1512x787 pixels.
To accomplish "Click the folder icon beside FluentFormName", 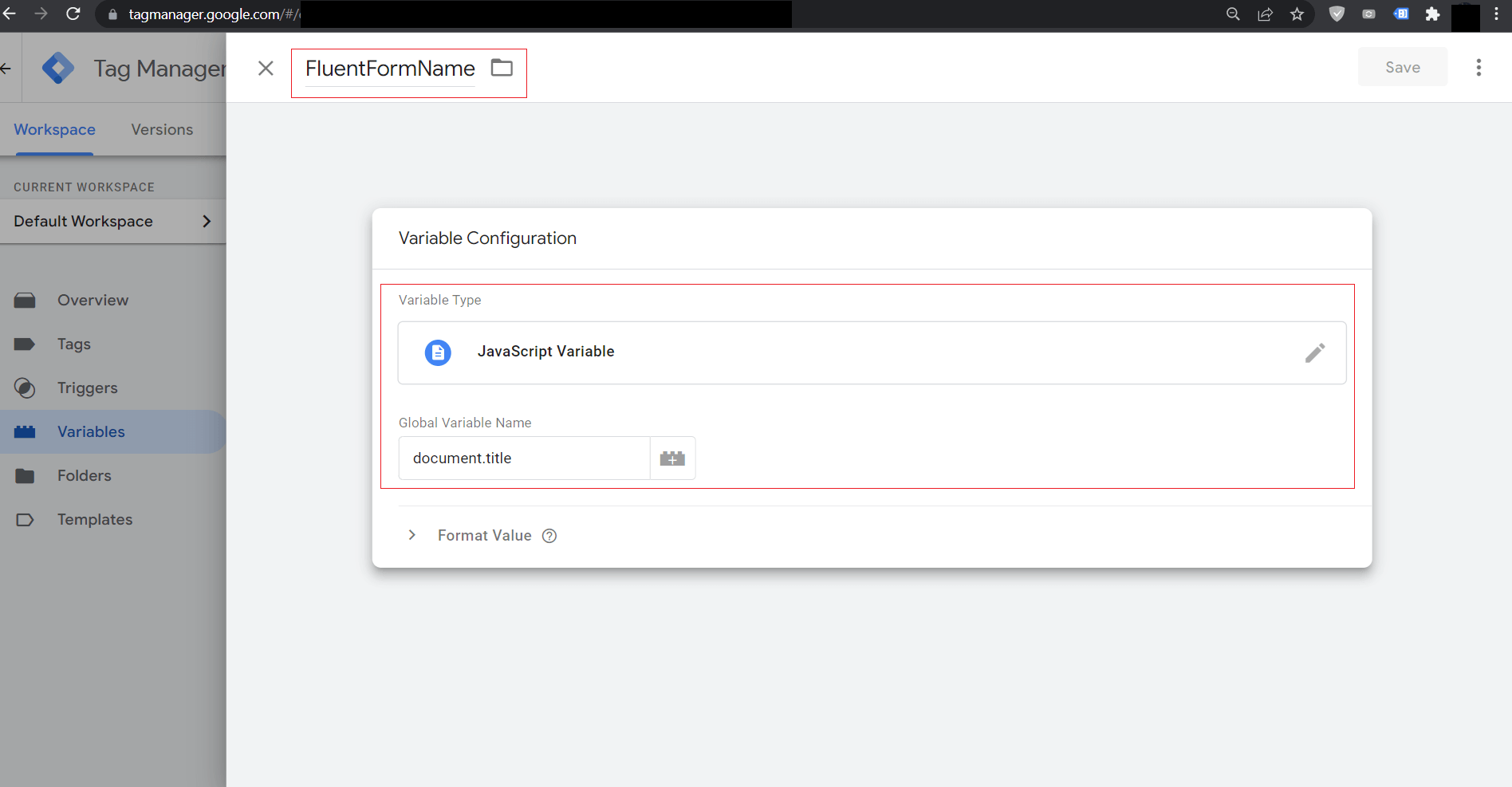I will (x=502, y=68).
